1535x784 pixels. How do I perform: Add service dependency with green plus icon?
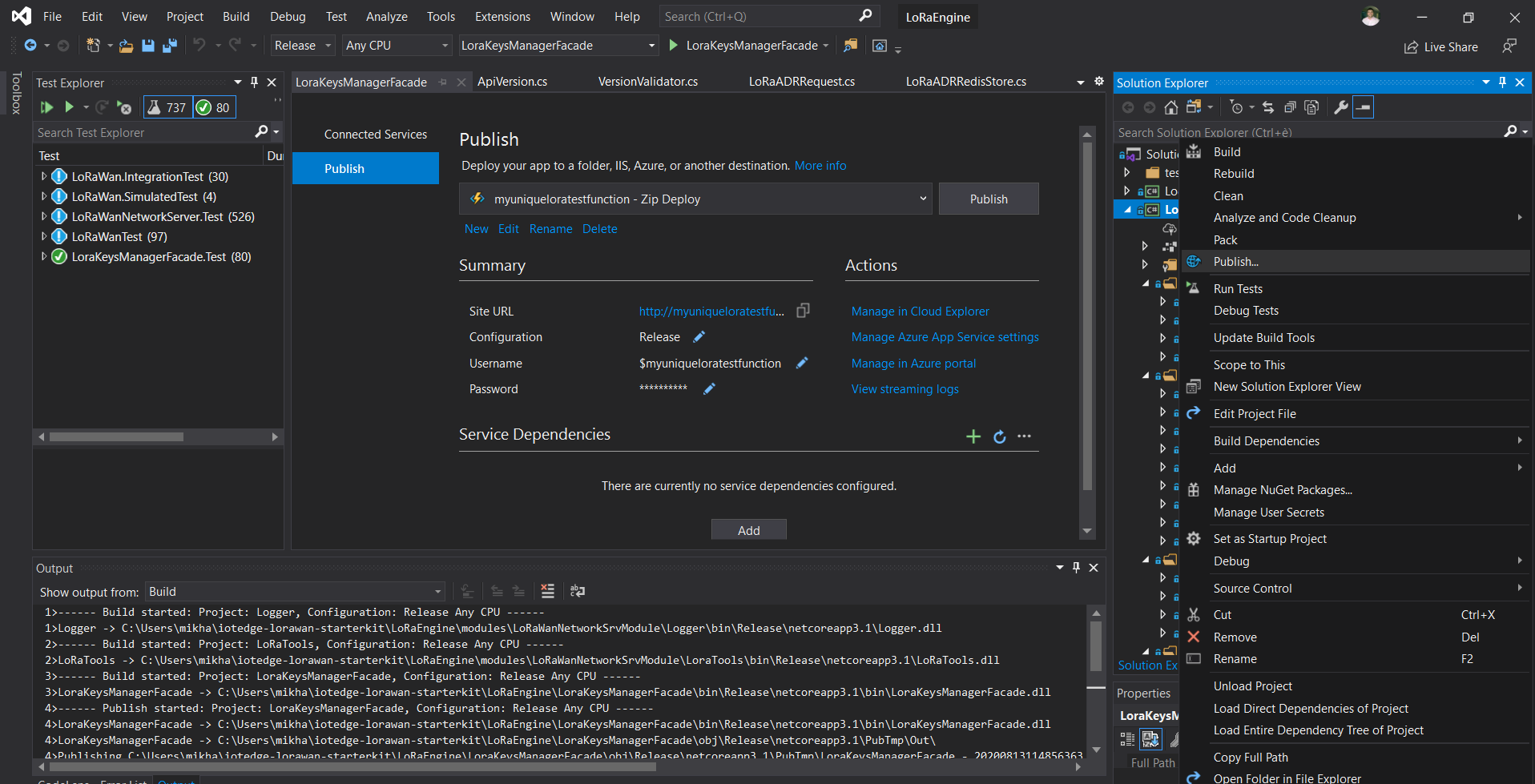[973, 436]
